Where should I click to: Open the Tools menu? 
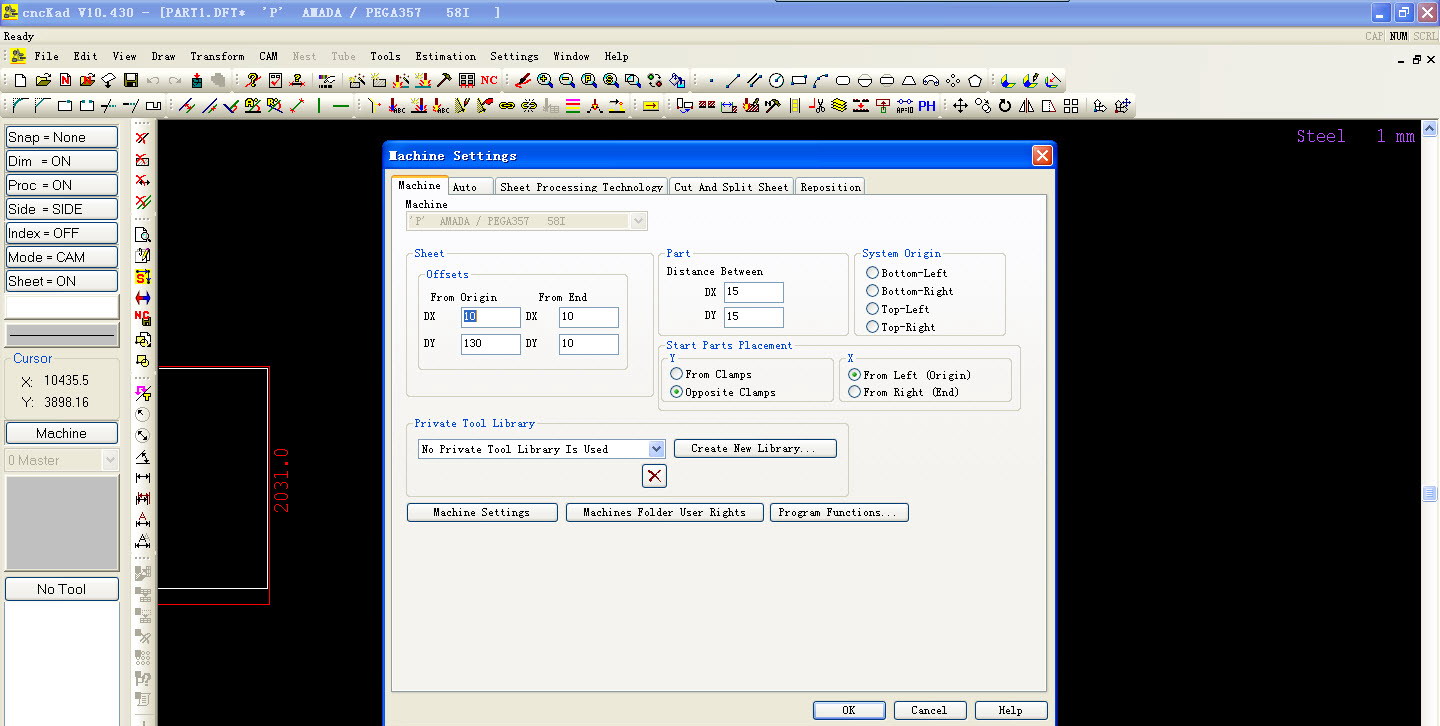coord(385,56)
